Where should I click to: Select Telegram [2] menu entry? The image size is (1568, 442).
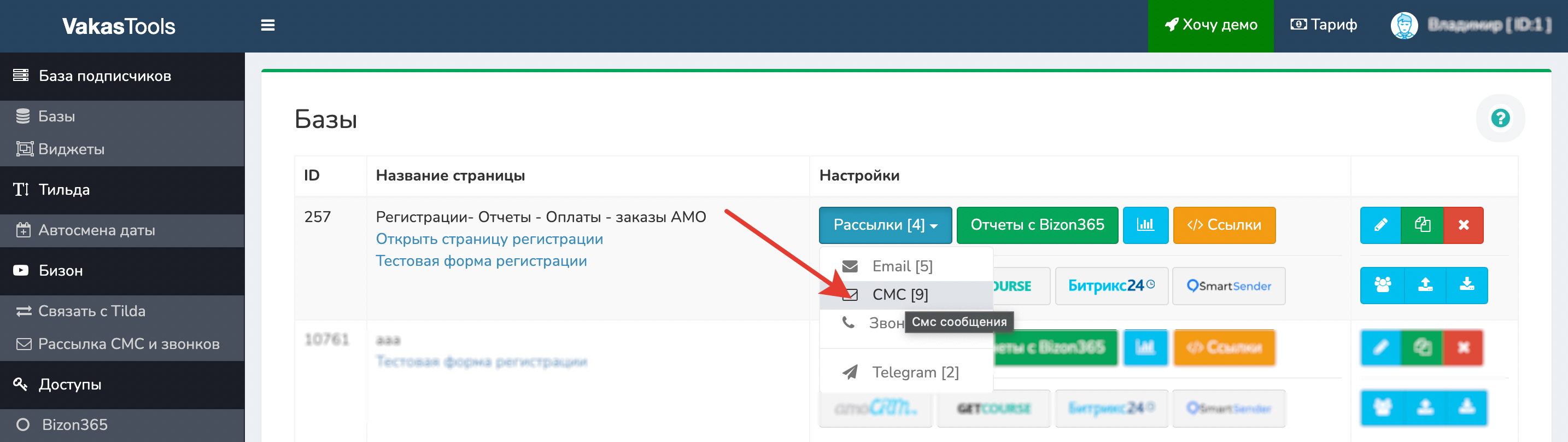[x=914, y=372]
